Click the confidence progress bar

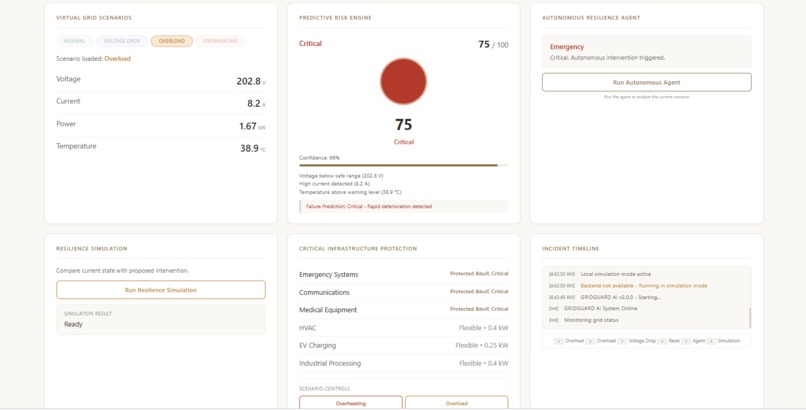[x=404, y=165]
